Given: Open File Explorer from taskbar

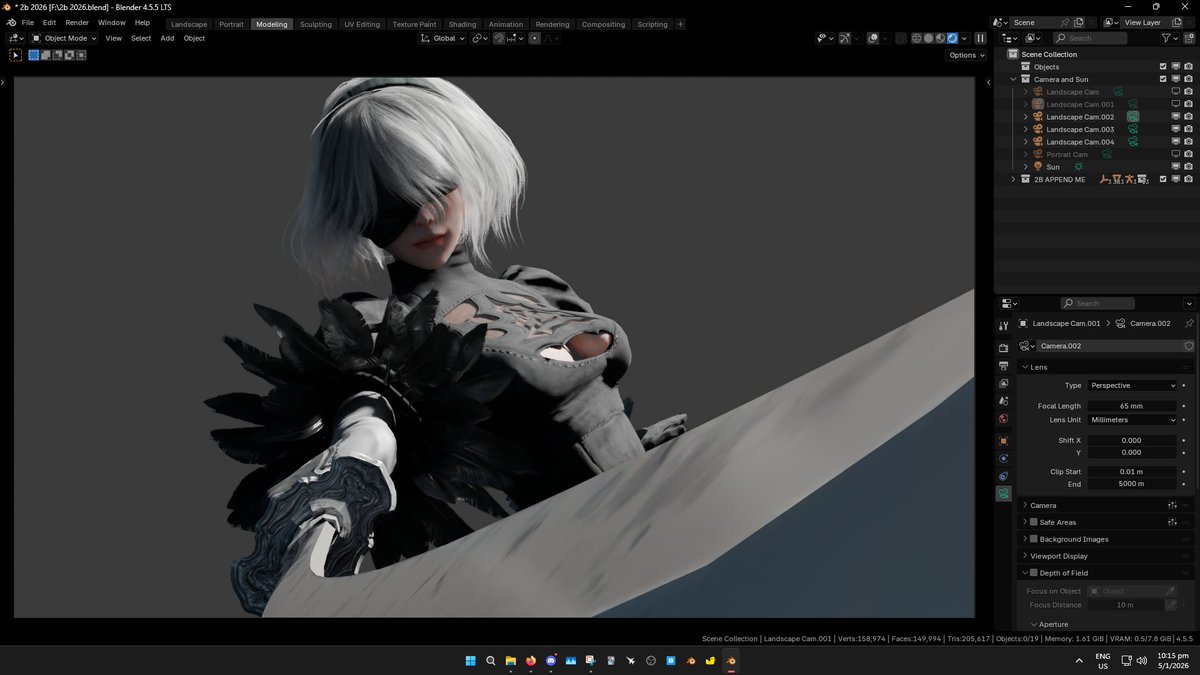Looking at the screenshot, I should coord(510,661).
